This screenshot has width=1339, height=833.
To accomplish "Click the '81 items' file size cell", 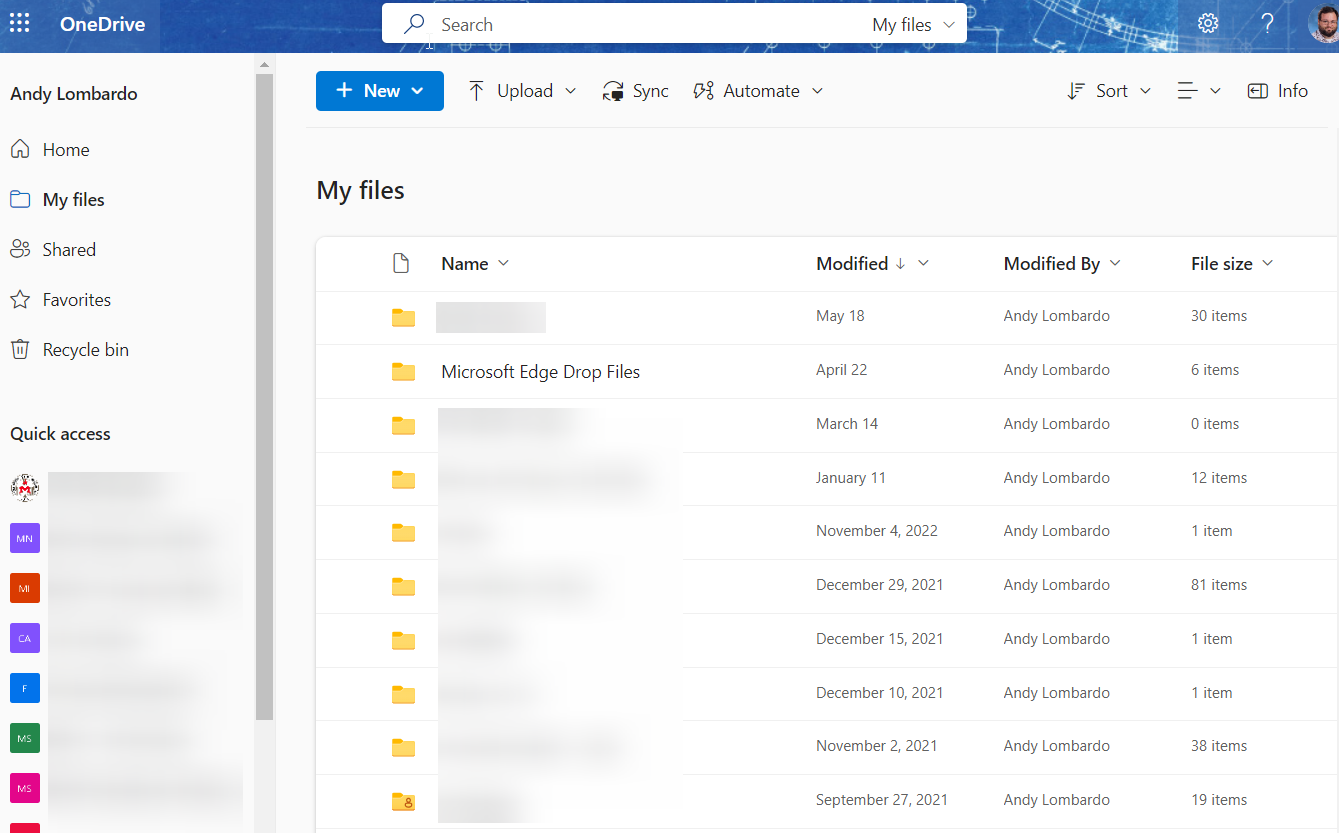I will pyautogui.click(x=1219, y=585).
